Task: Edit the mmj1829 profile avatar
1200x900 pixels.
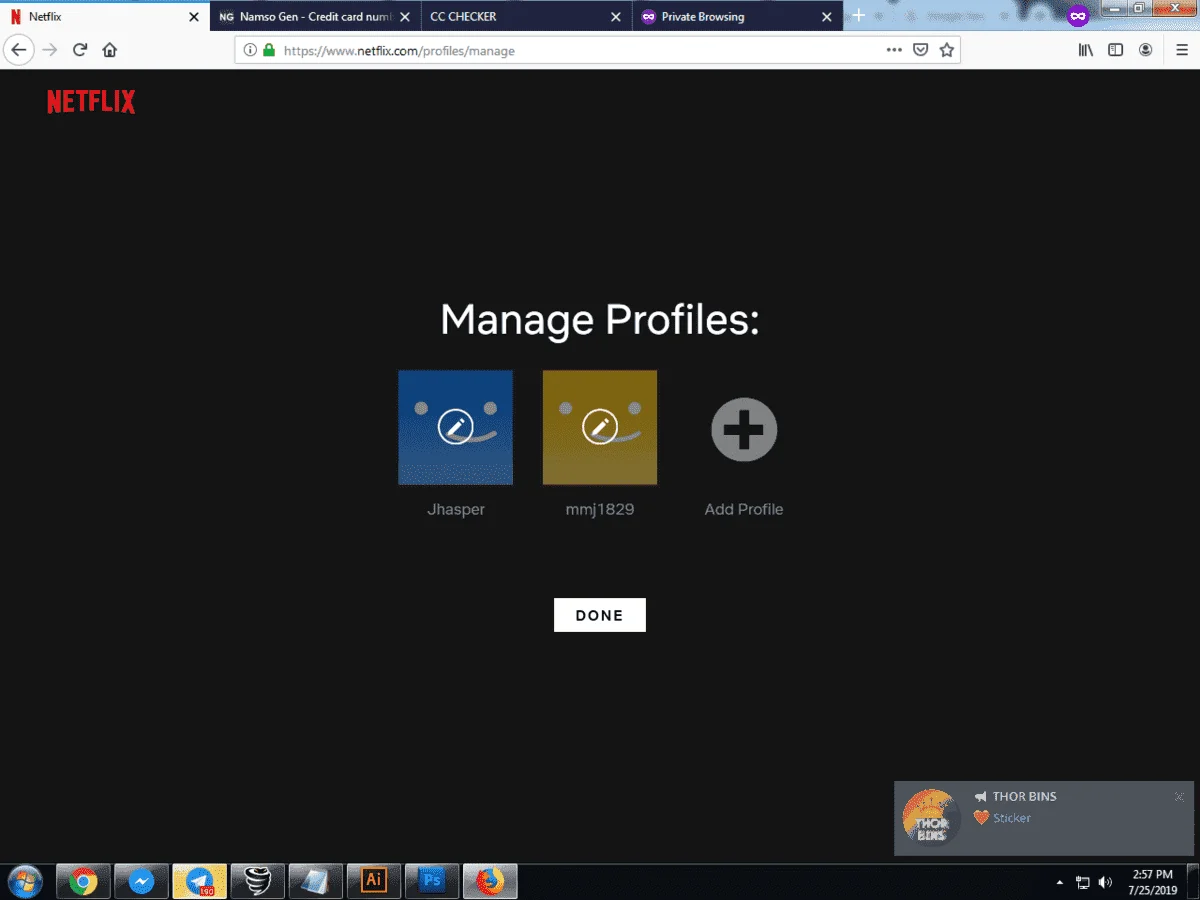Action: coord(600,427)
